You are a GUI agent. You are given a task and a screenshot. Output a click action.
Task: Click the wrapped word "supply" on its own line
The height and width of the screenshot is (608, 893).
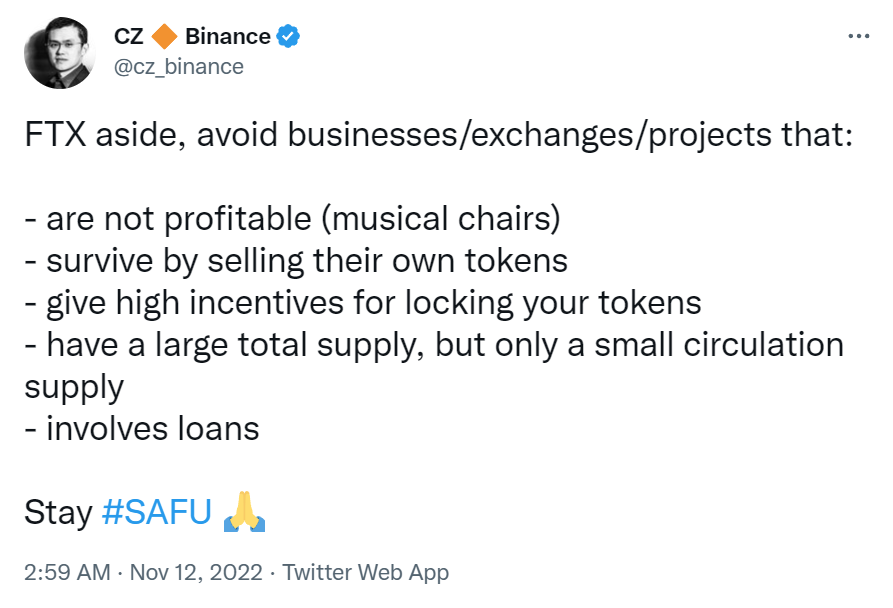click(74, 388)
